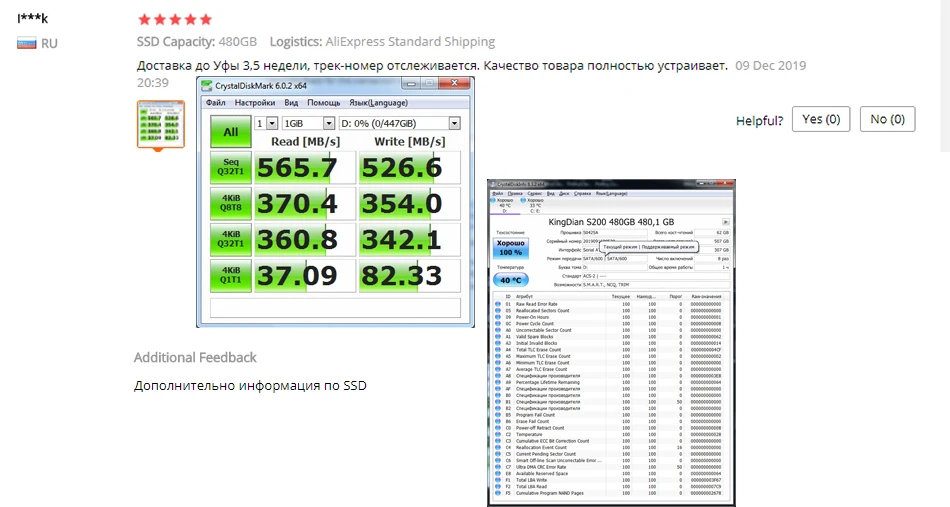
Task: Click the status icon for Total LBA Write
Action: click(x=498, y=480)
